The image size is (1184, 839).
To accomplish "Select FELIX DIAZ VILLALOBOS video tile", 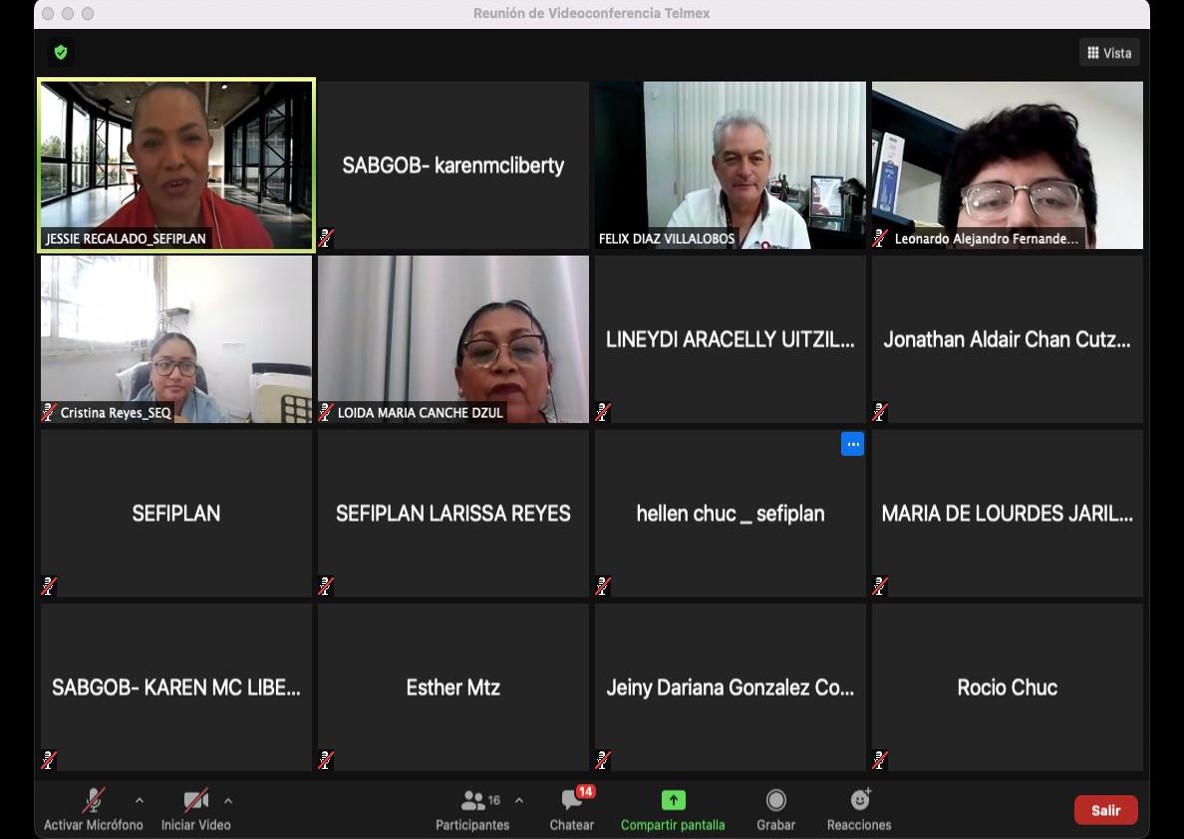I will [730, 165].
